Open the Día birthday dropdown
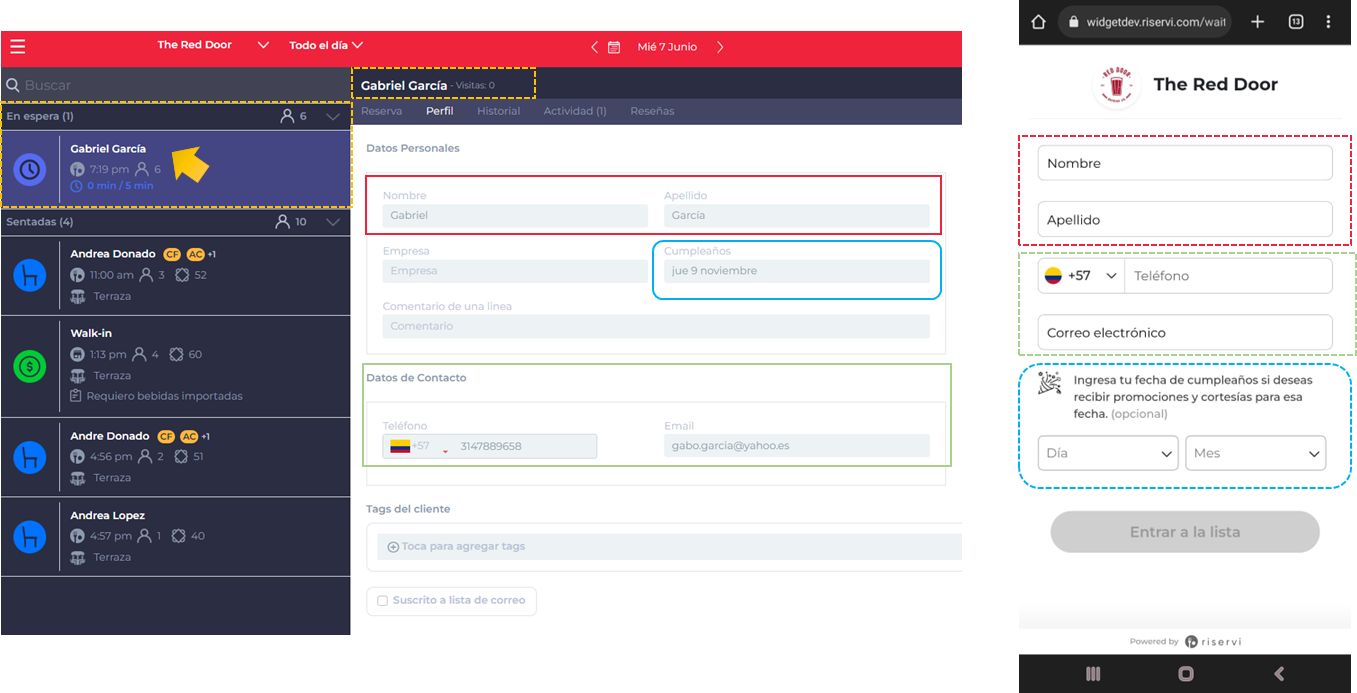The height and width of the screenshot is (693, 1357). click(x=1108, y=453)
